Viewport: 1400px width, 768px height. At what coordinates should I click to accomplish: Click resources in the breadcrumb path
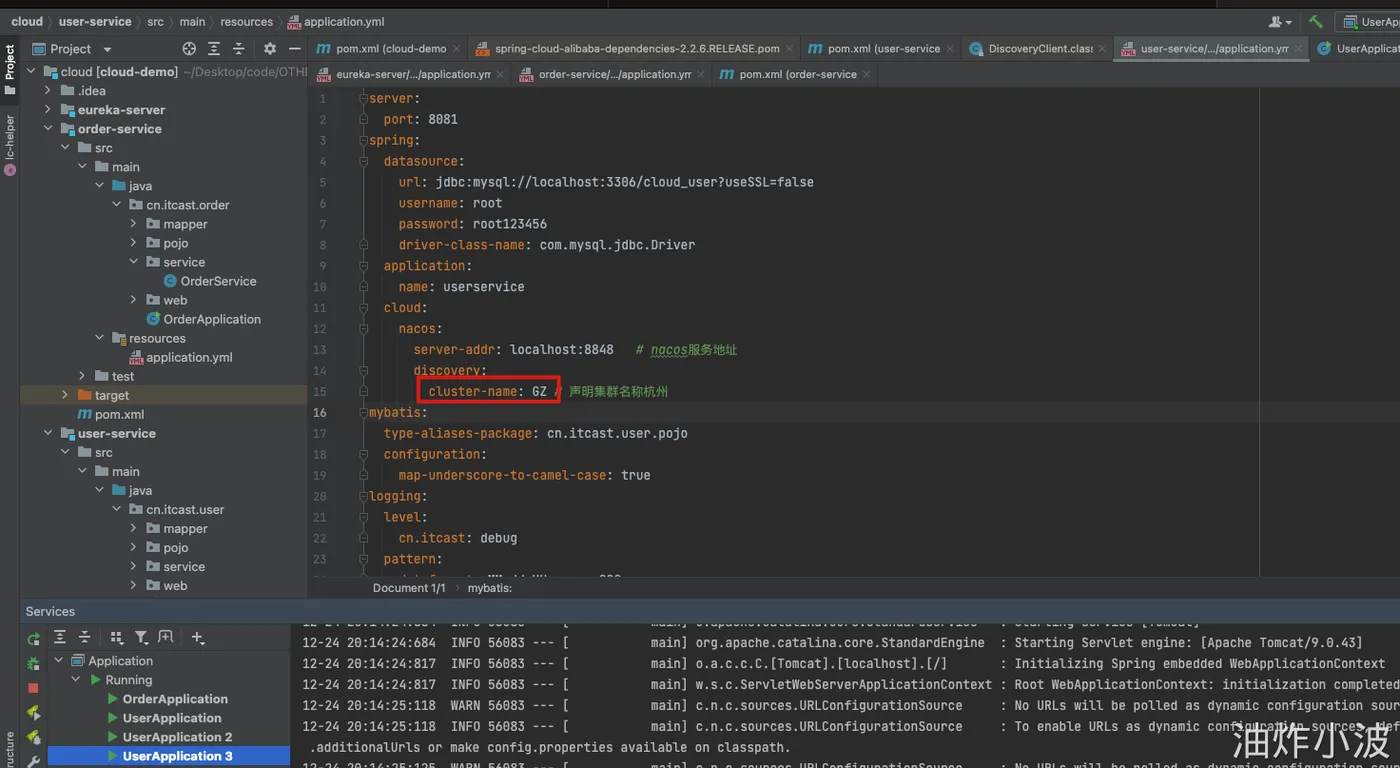tap(246, 21)
